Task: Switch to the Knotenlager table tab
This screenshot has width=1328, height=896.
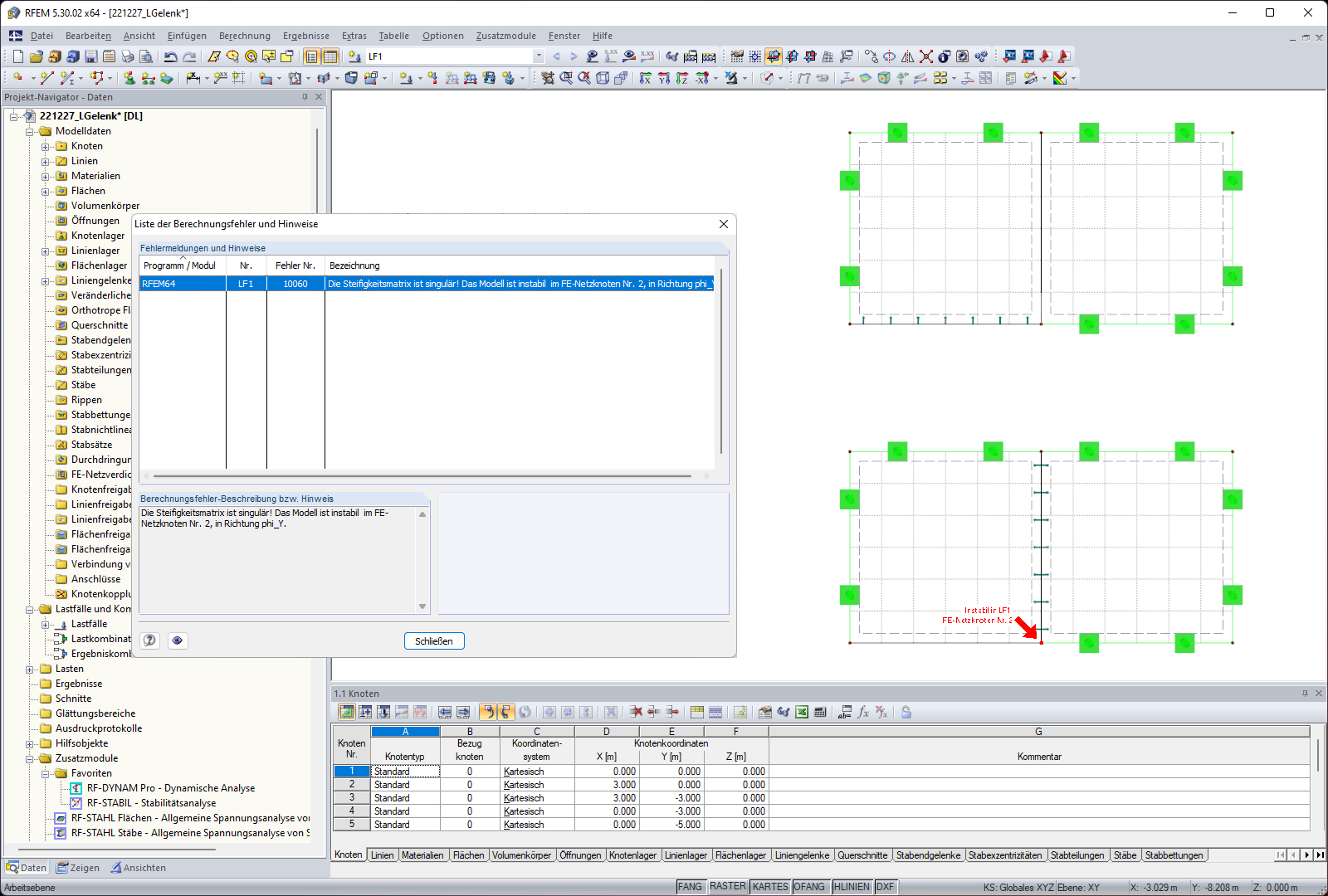Action: pos(633,855)
